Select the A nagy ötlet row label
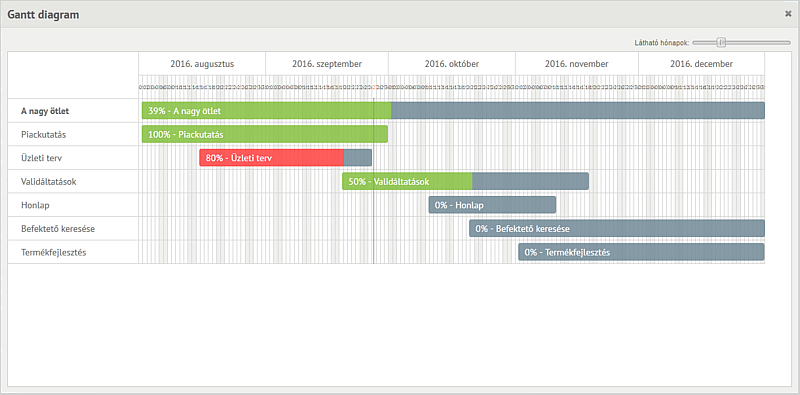Image resolution: width=800 pixels, height=395 pixels. (45, 111)
